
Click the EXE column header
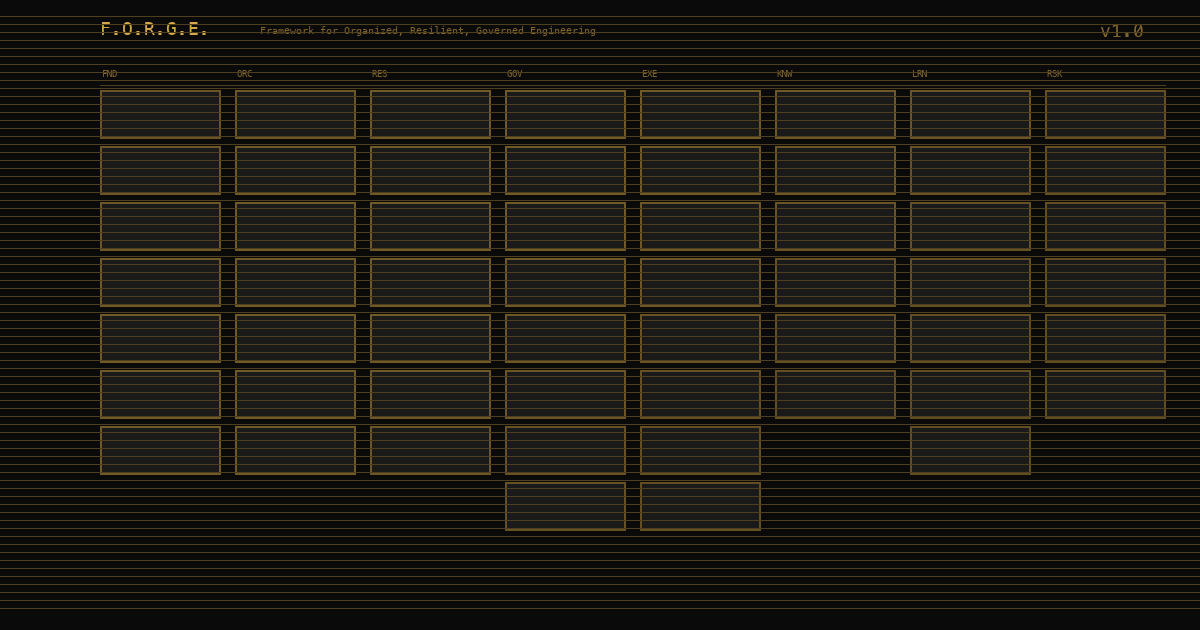coord(648,73)
